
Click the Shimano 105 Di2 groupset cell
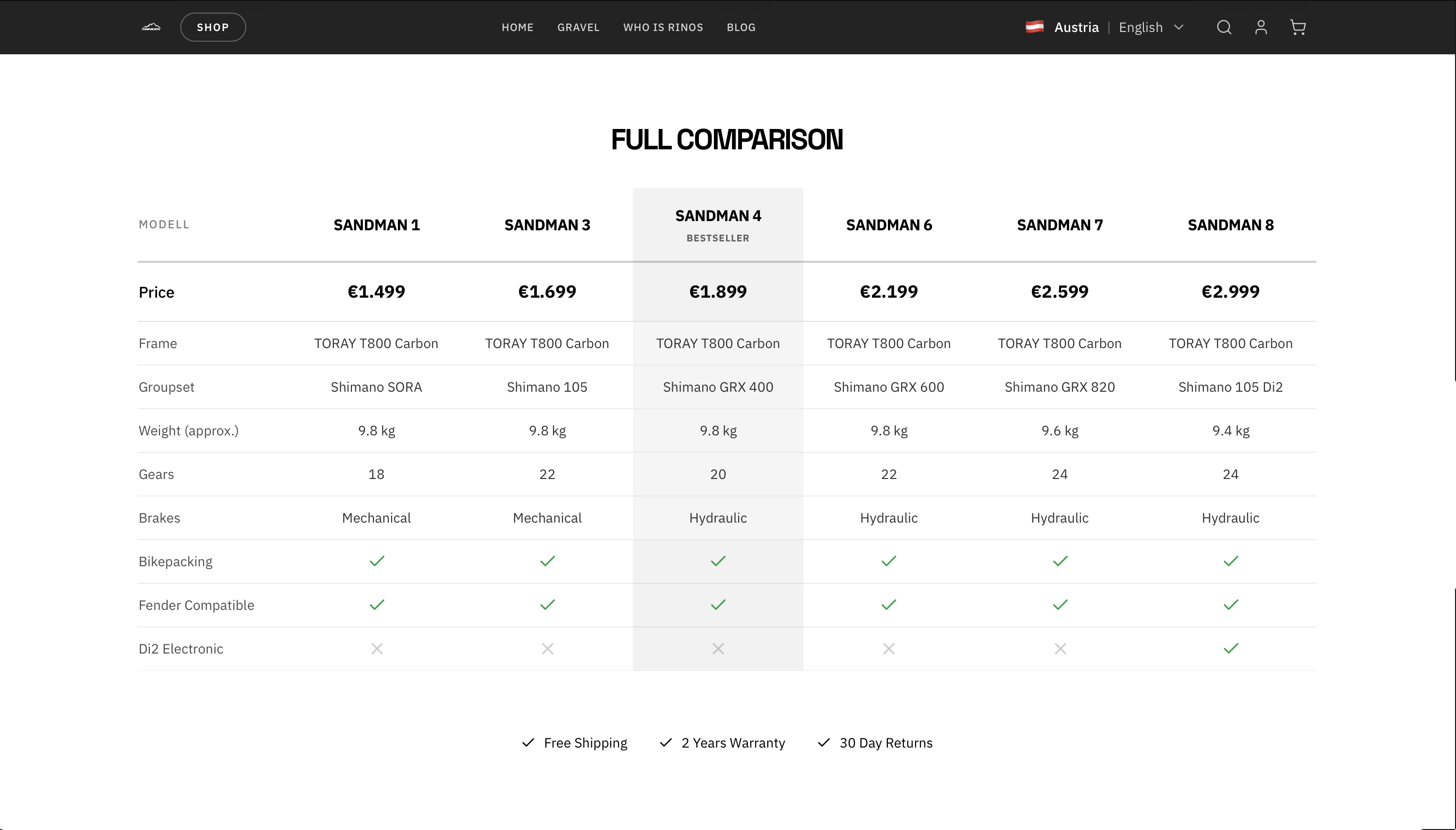pos(1231,387)
